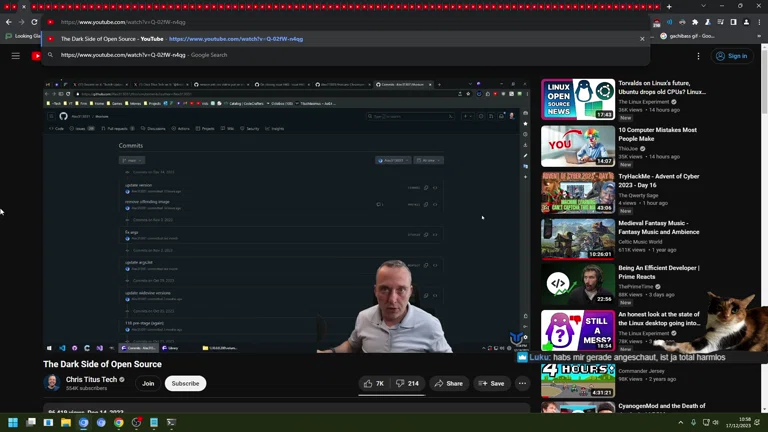Subscribe to Chris Titus Tech
This screenshot has width=768, height=432.
click(185, 384)
